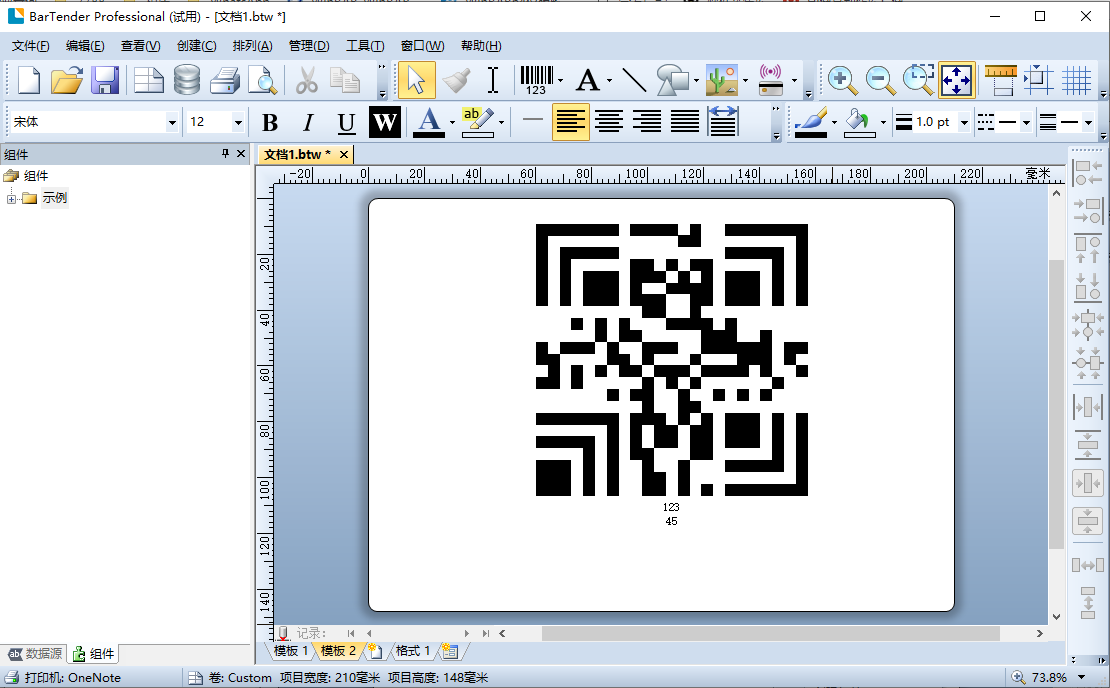Select the text cursor I-beam tool
1110x688 pixels.
point(493,79)
